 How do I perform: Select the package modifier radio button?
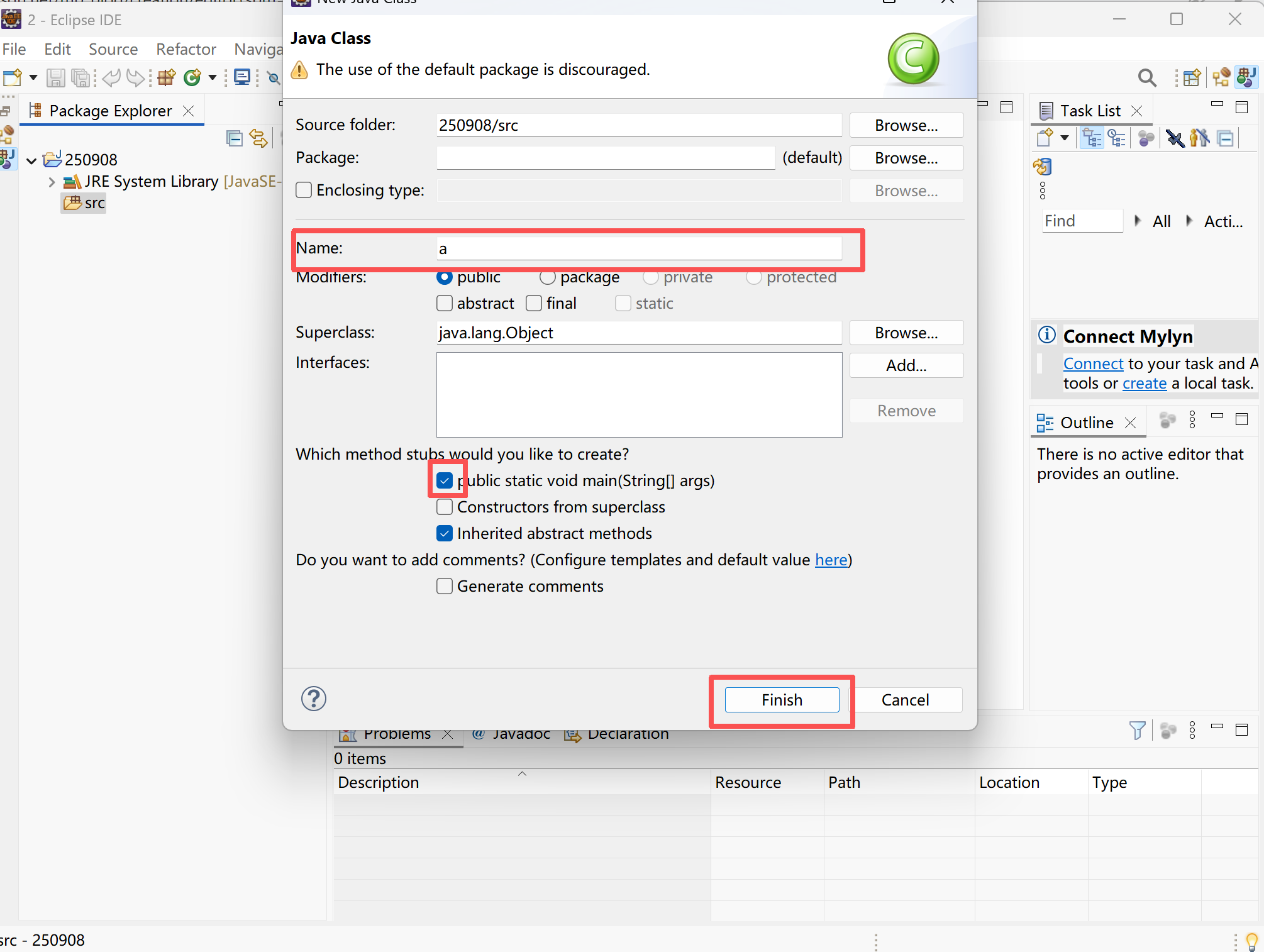547,277
